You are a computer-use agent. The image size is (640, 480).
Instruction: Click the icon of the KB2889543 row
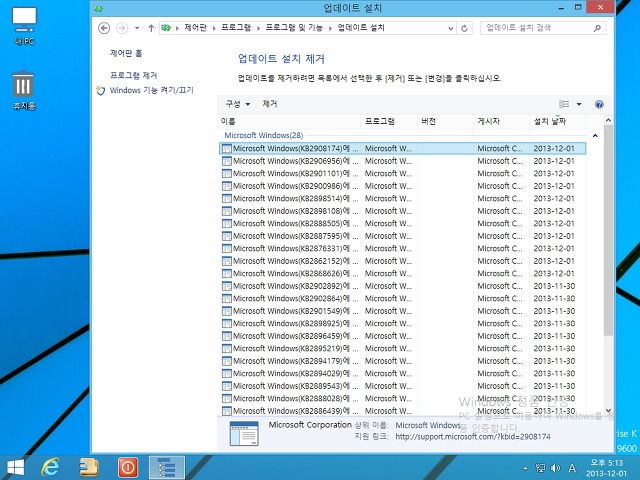tap(227, 386)
